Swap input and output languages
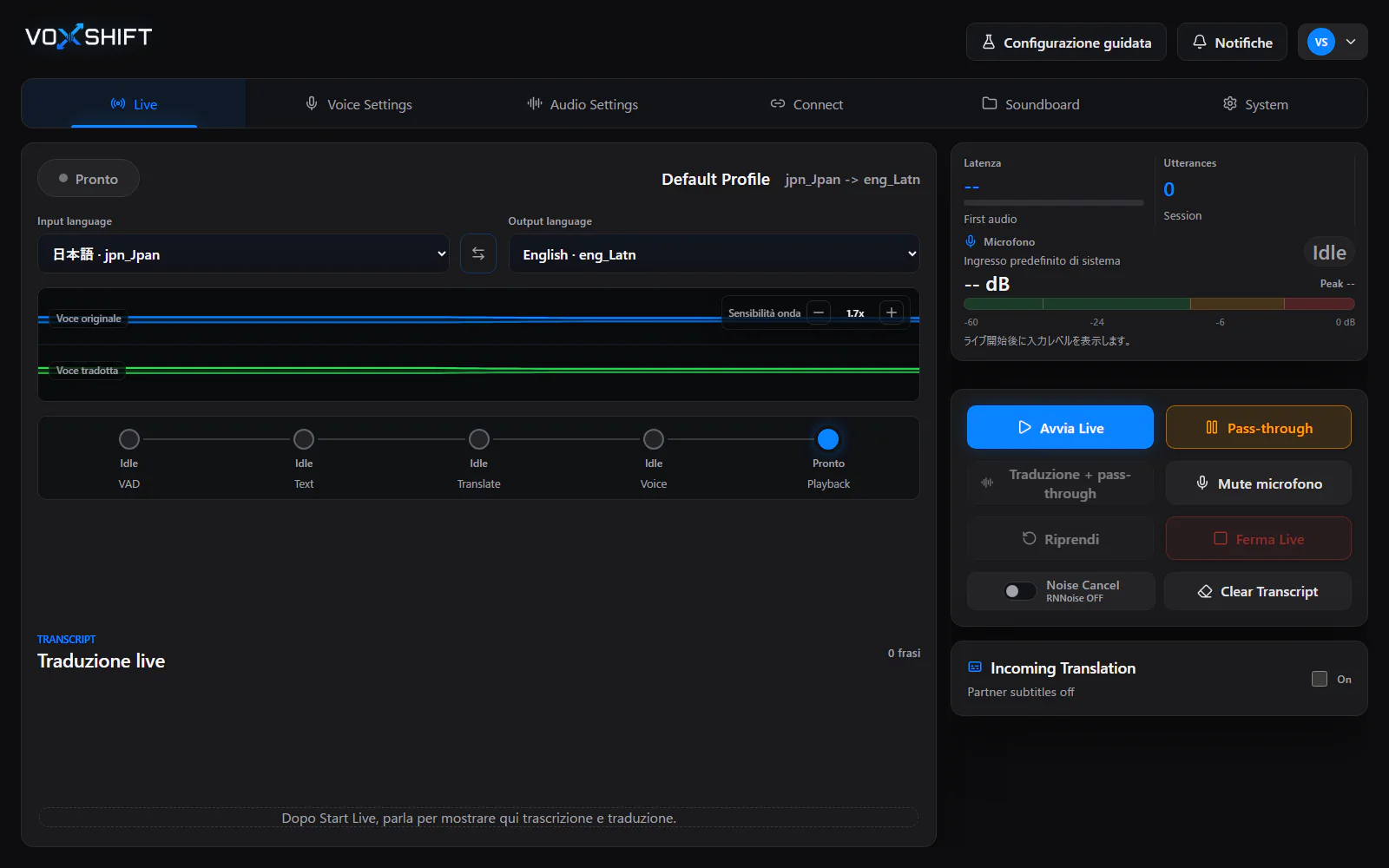This screenshot has width=1389, height=868. coord(478,253)
